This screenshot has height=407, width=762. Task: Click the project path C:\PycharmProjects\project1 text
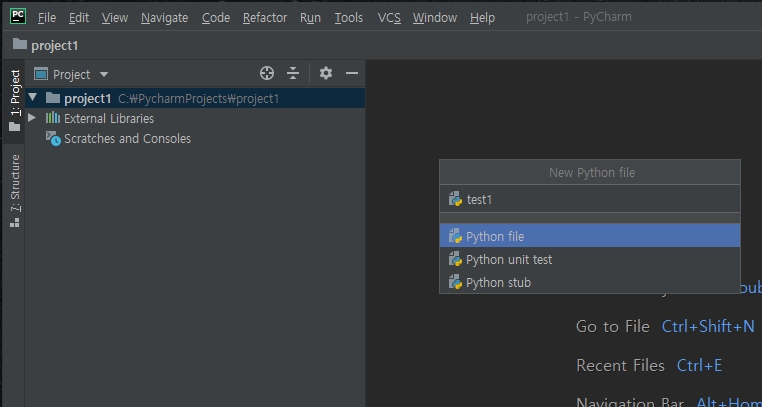point(199,99)
